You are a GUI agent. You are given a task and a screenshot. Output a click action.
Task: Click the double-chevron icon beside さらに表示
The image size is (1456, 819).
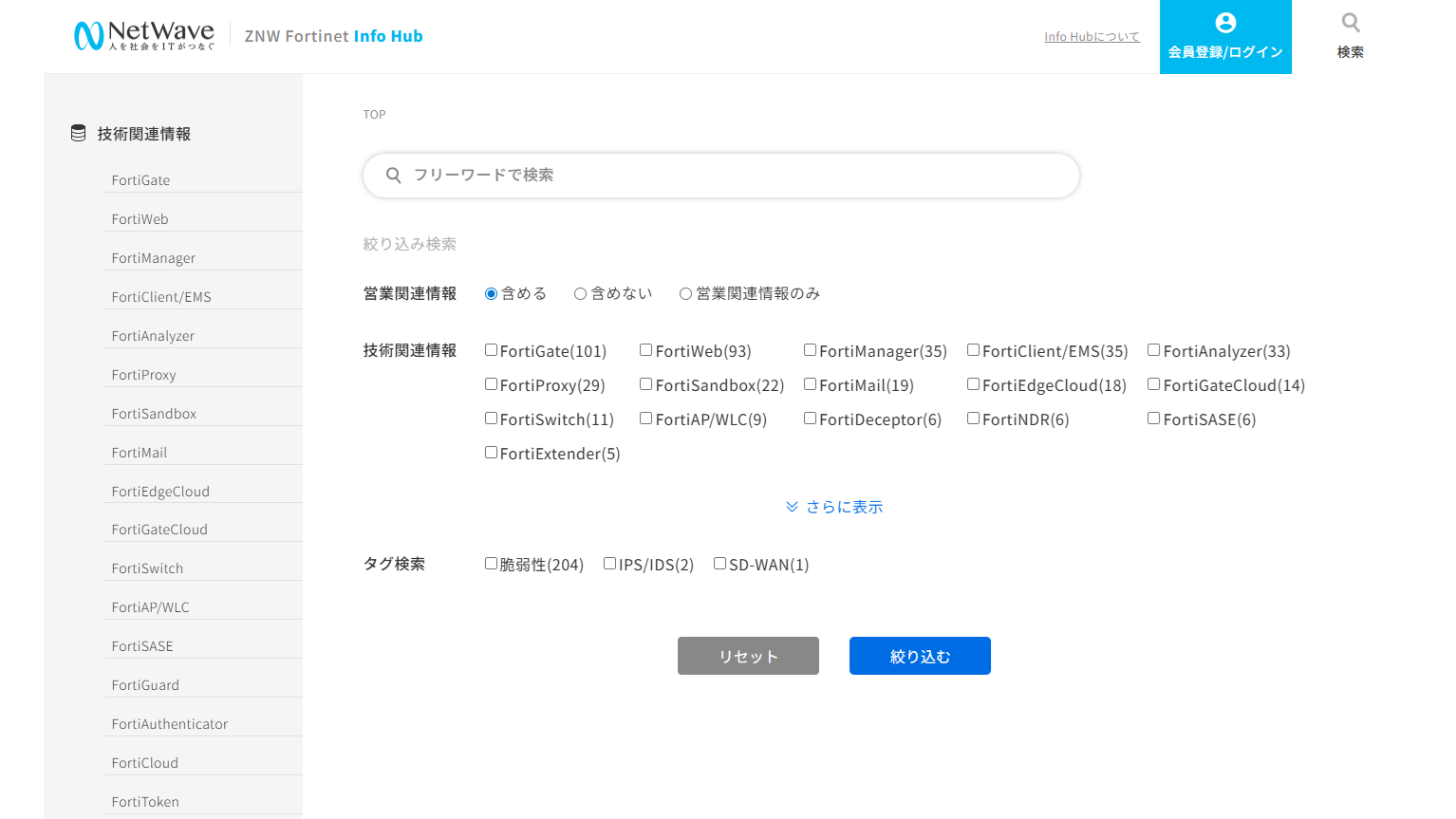[x=792, y=507]
